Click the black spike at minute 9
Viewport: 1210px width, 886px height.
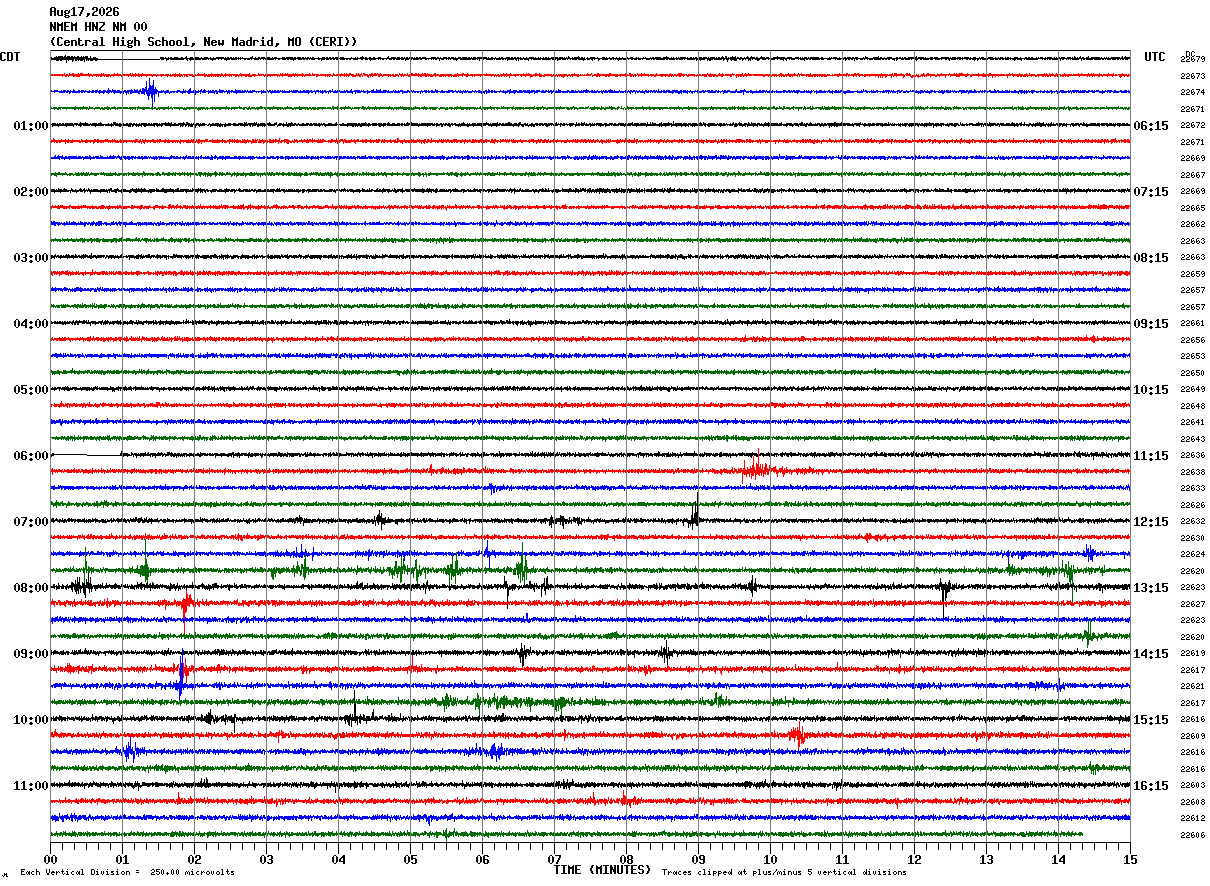[x=695, y=513]
